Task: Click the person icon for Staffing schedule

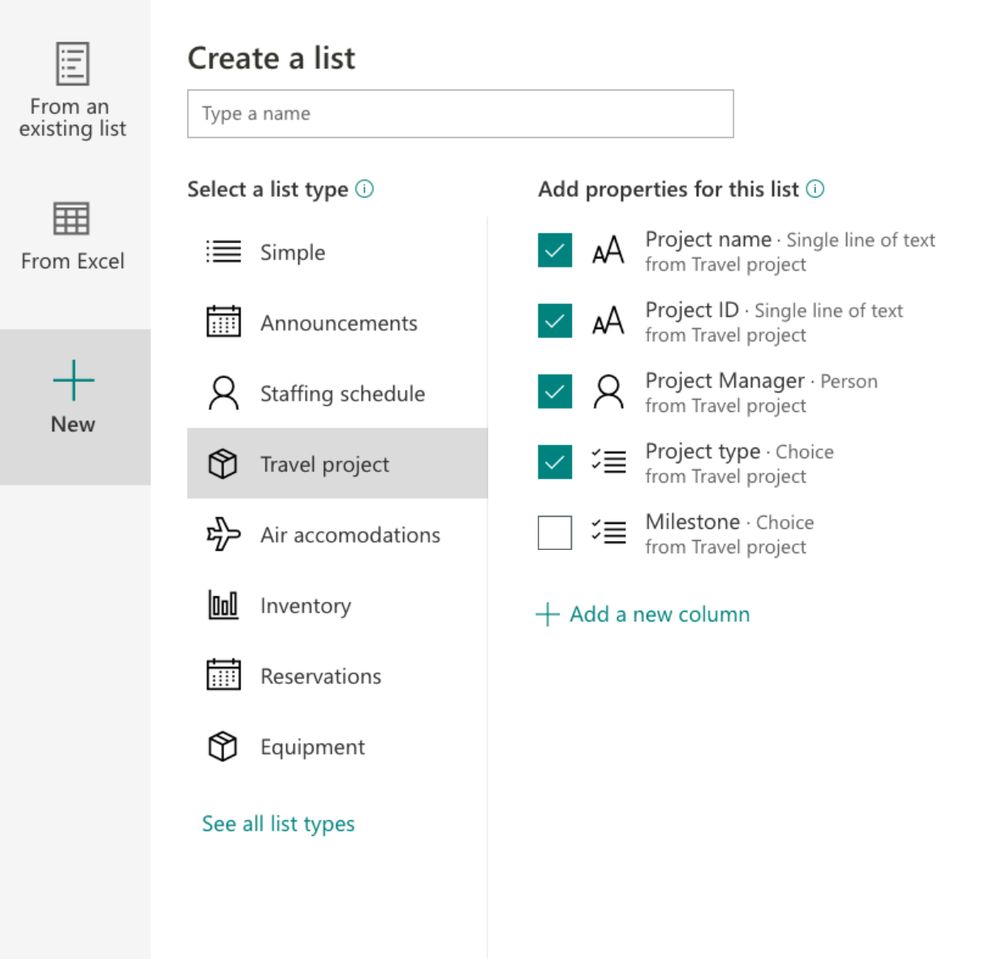Action: (x=223, y=393)
